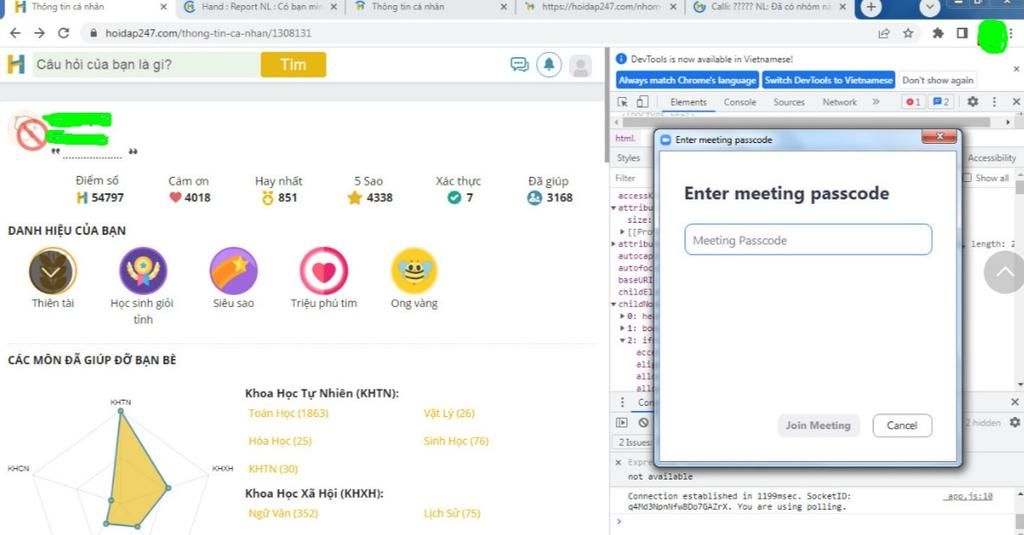1024x535 pixels.
Task: Open the Vật Lý (26) subject link
Action: tap(449, 413)
